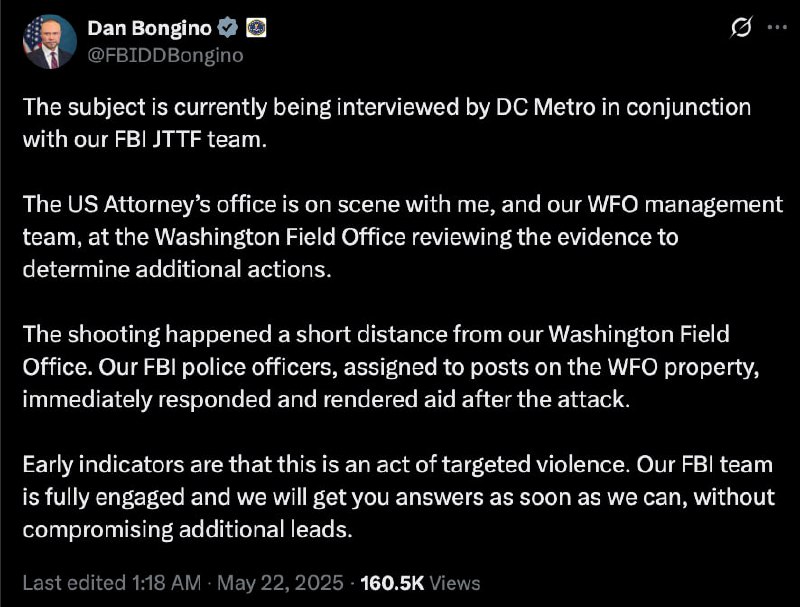Click the US Attorney's office paragraph
This screenshot has height=607, width=800.
(403, 237)
